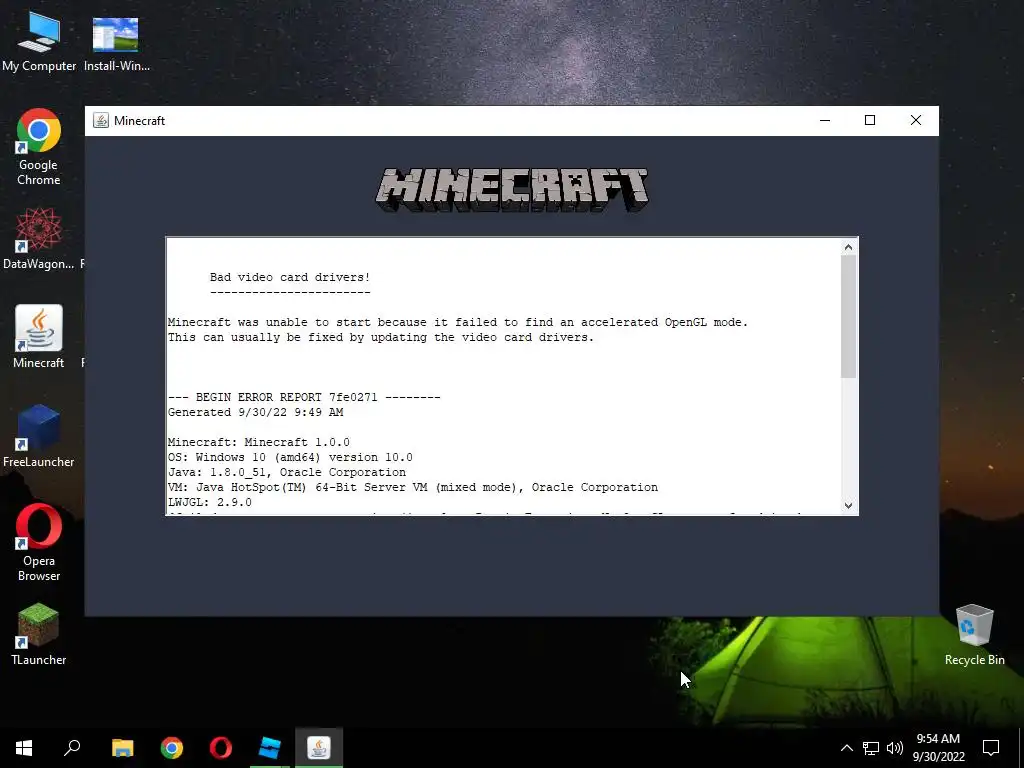Open File Explorer from taskbar
The height and width of the screenshot is (768, 1024).
pos(122,748)
